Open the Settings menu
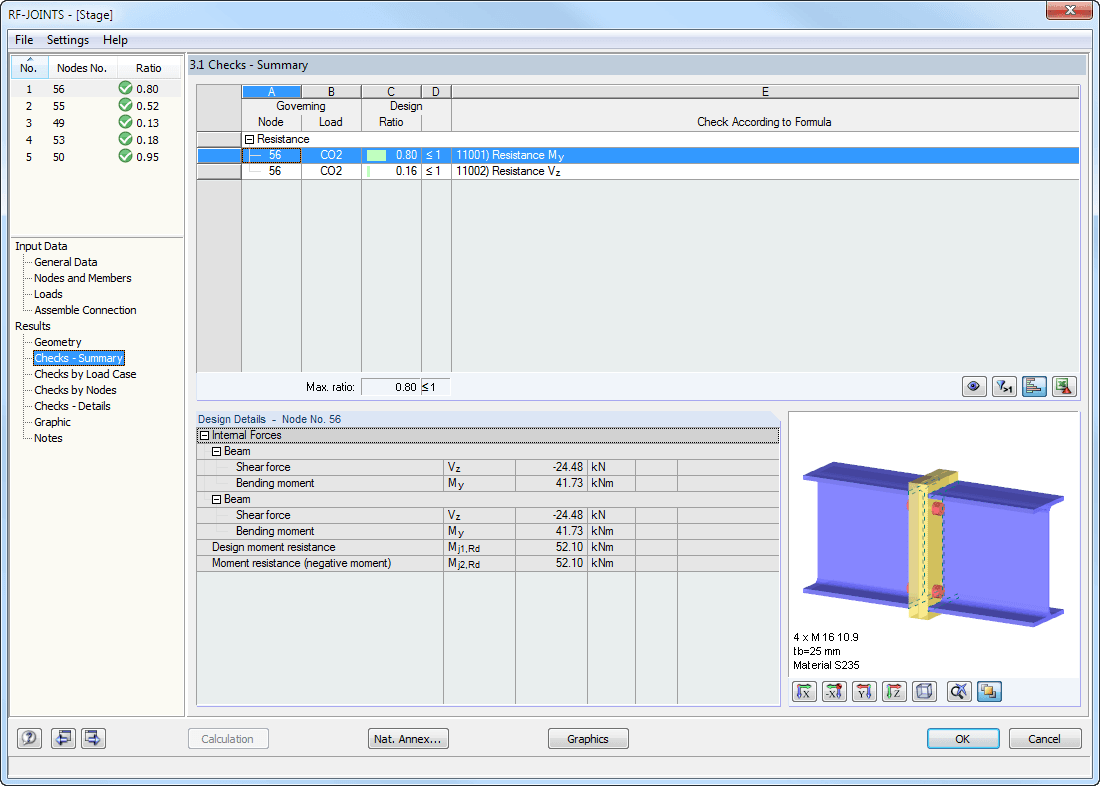 (67, 40)
